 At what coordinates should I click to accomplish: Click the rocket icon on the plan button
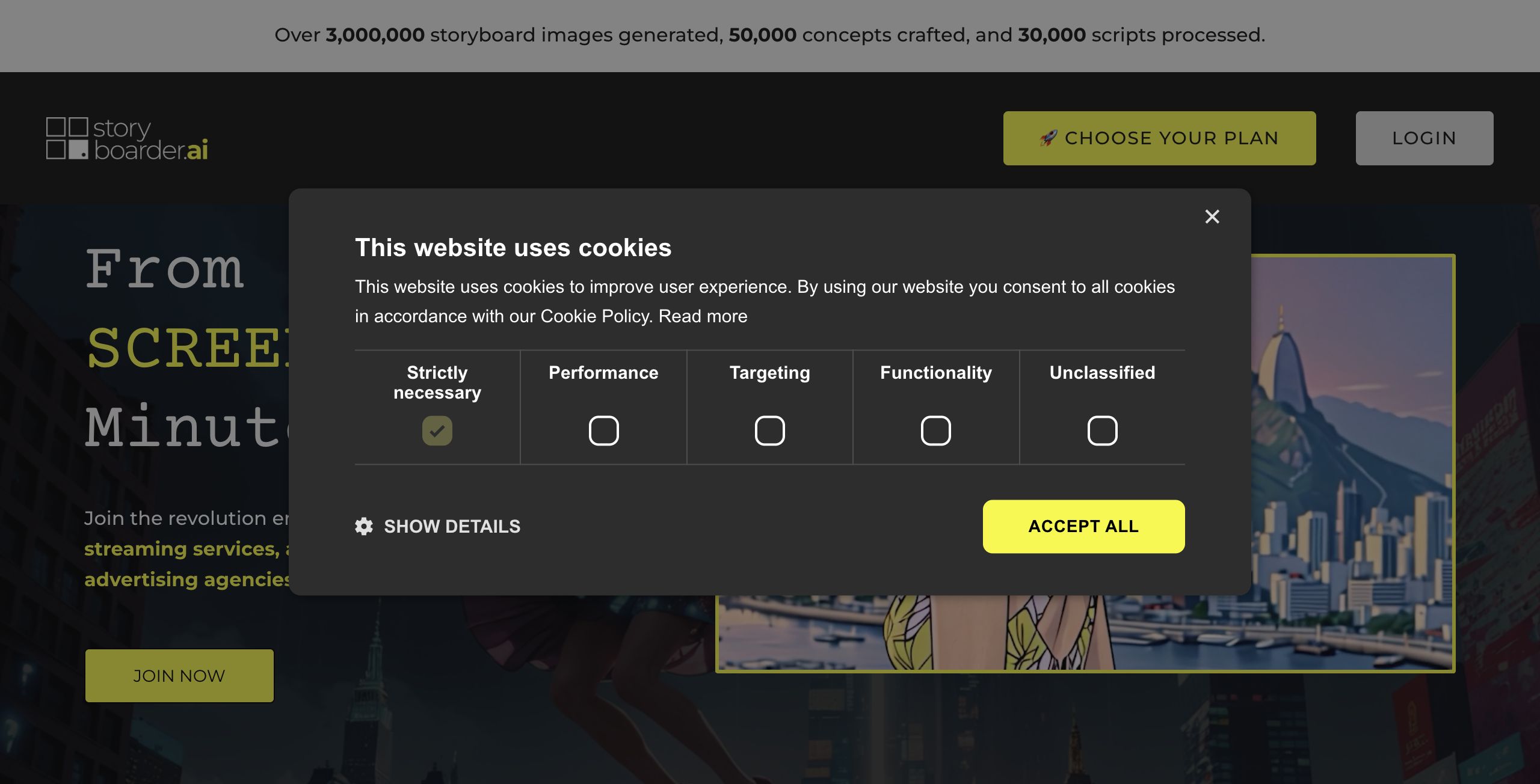pos(1048,138)
